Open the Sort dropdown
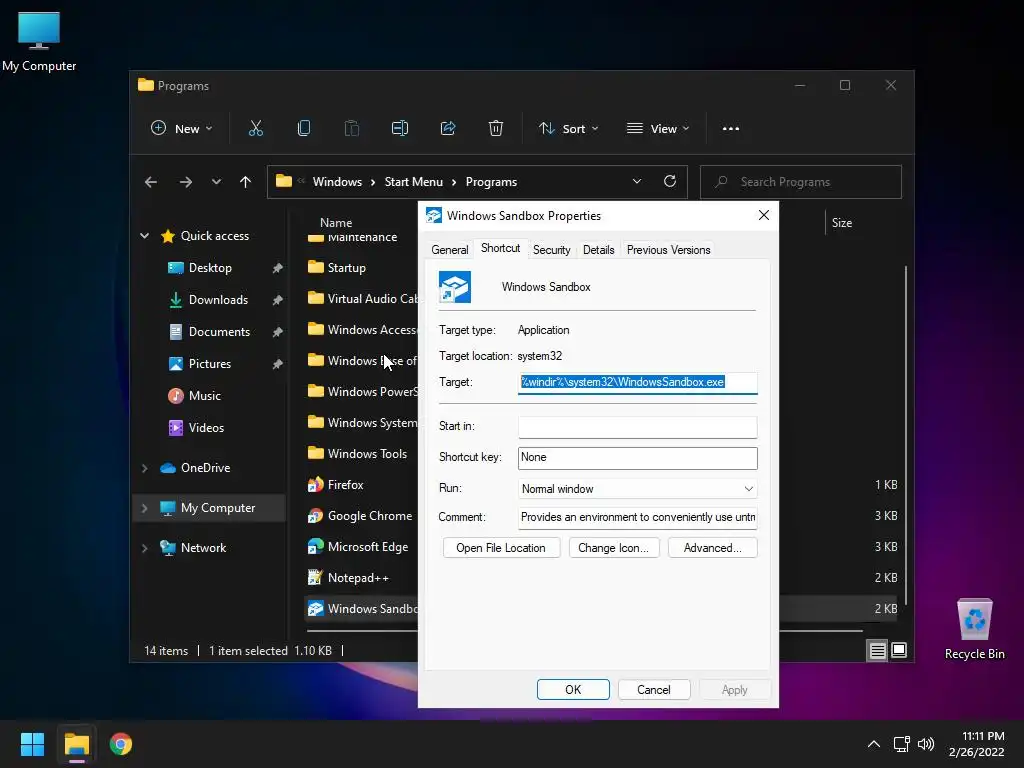Viewport: 1024px width, 768px height. tap(569, 129)
